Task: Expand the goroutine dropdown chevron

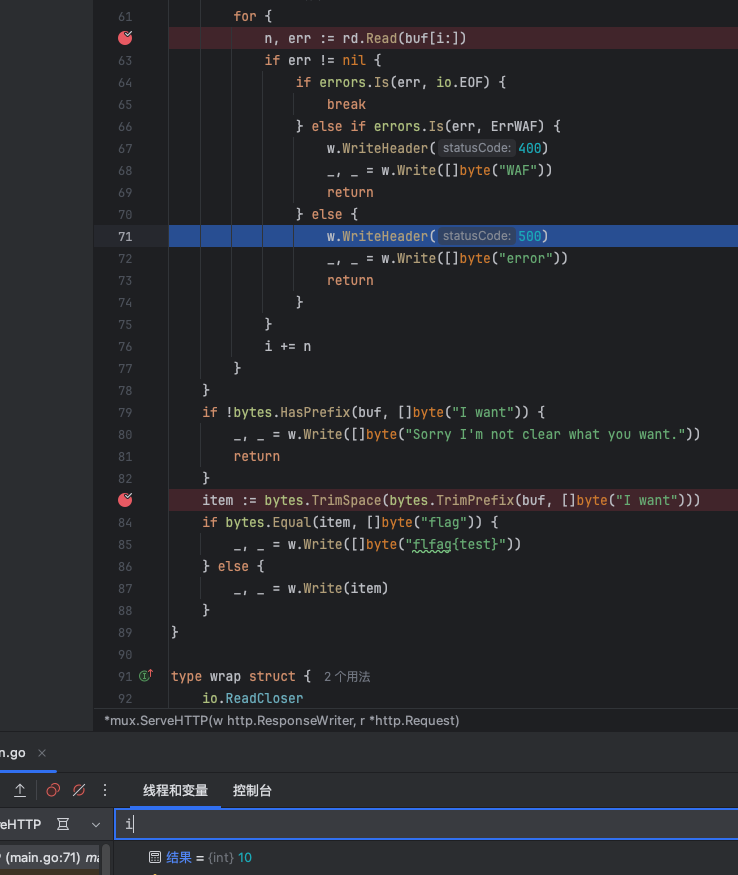Action: (96, 824)
